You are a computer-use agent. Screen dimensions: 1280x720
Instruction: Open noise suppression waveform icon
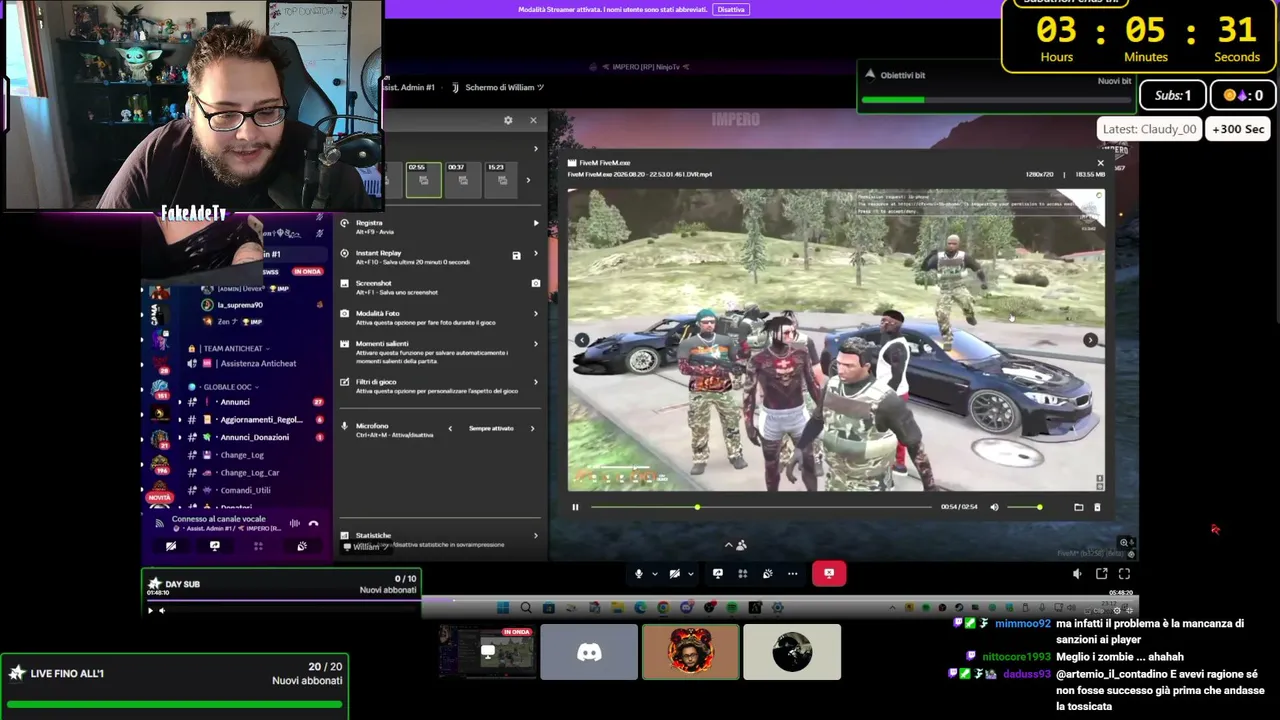pyautogui.click(x=294, y=523)
